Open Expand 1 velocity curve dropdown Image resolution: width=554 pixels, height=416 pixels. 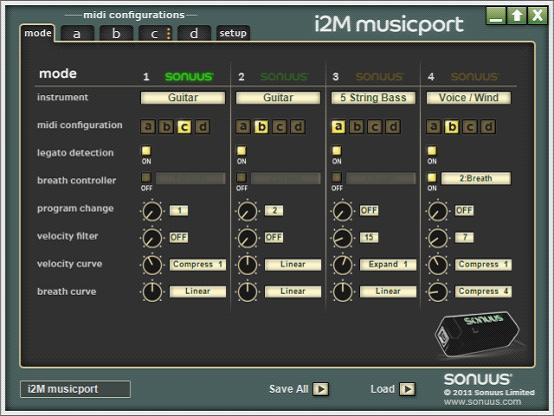pos(388,264)
